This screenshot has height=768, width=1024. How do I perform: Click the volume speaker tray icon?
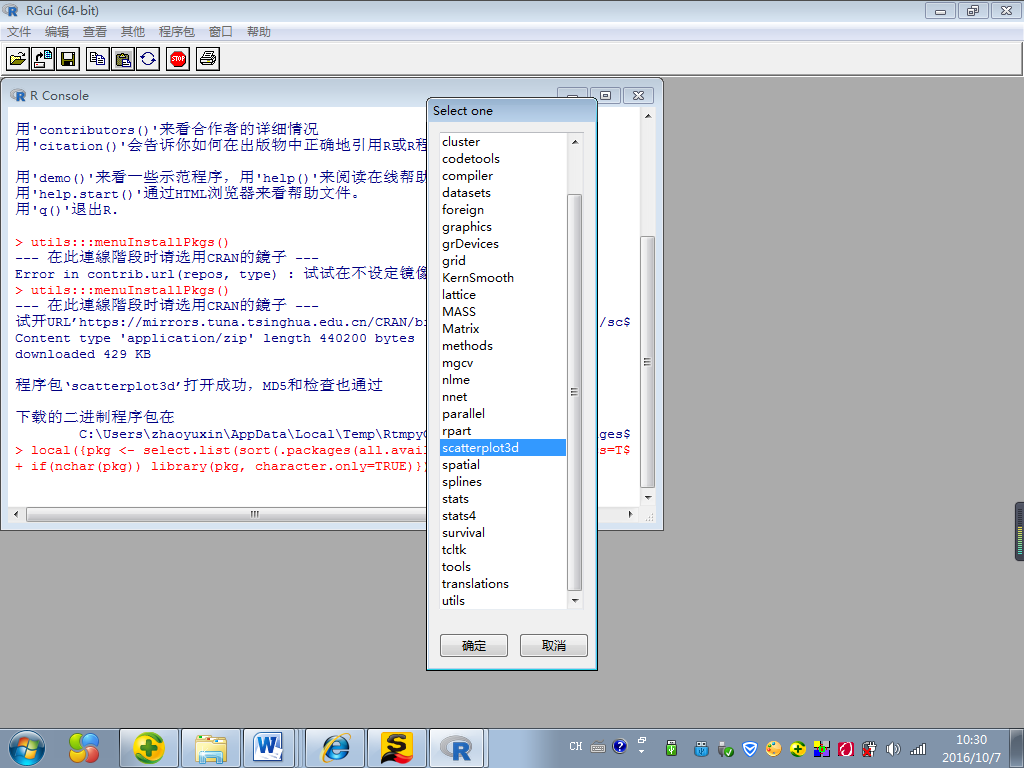893,748
